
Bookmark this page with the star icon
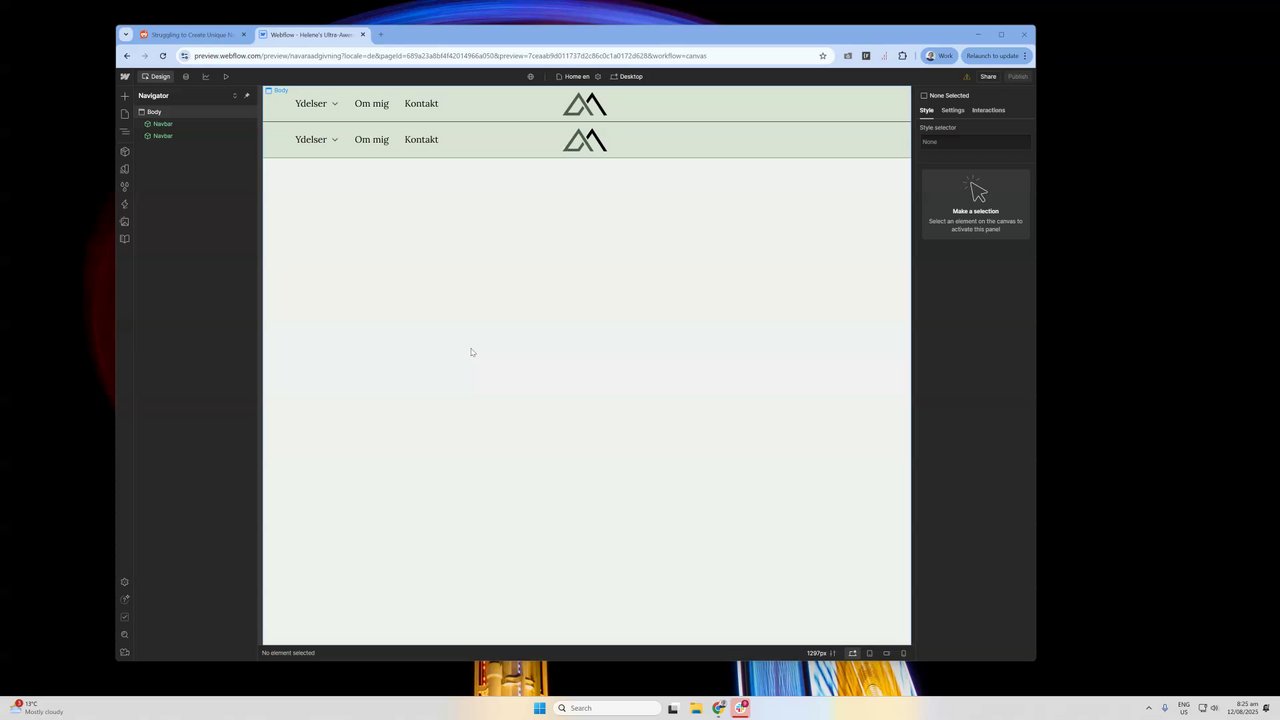(x=823, y=56)
